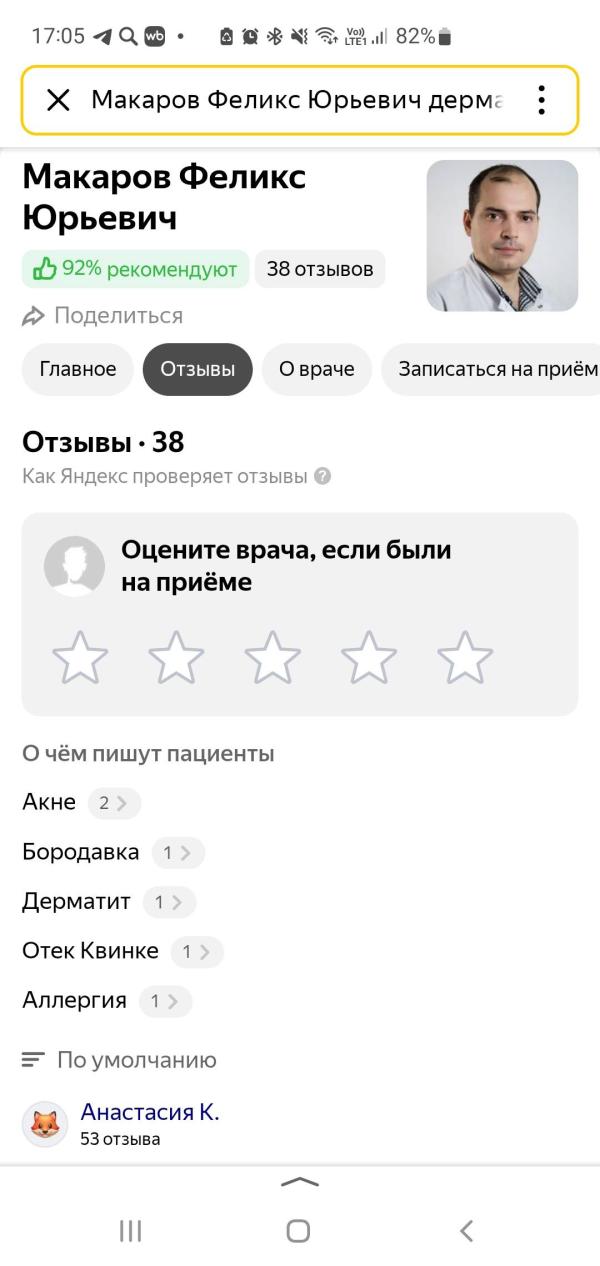
Task: Tap the fox avatar of Анастасия К.
Action: pos(45,1124)
